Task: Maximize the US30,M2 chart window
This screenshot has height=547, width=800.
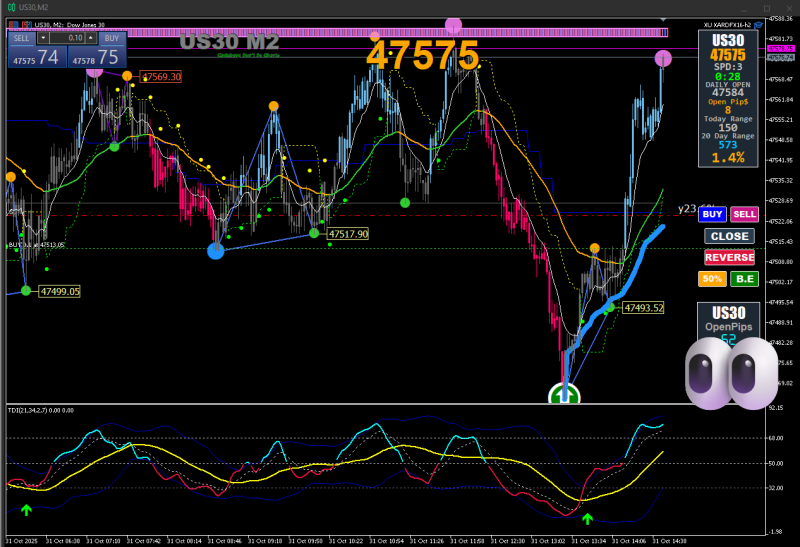Action: 767,8
